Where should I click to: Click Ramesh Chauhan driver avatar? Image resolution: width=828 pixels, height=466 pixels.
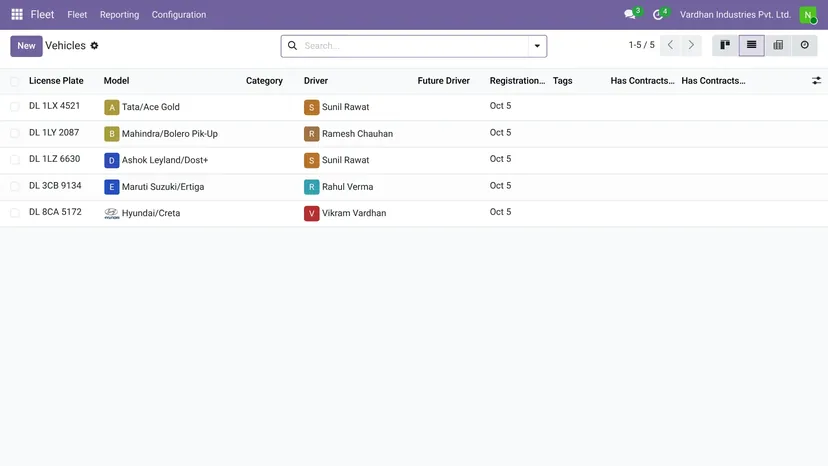[x=312, y=134]
